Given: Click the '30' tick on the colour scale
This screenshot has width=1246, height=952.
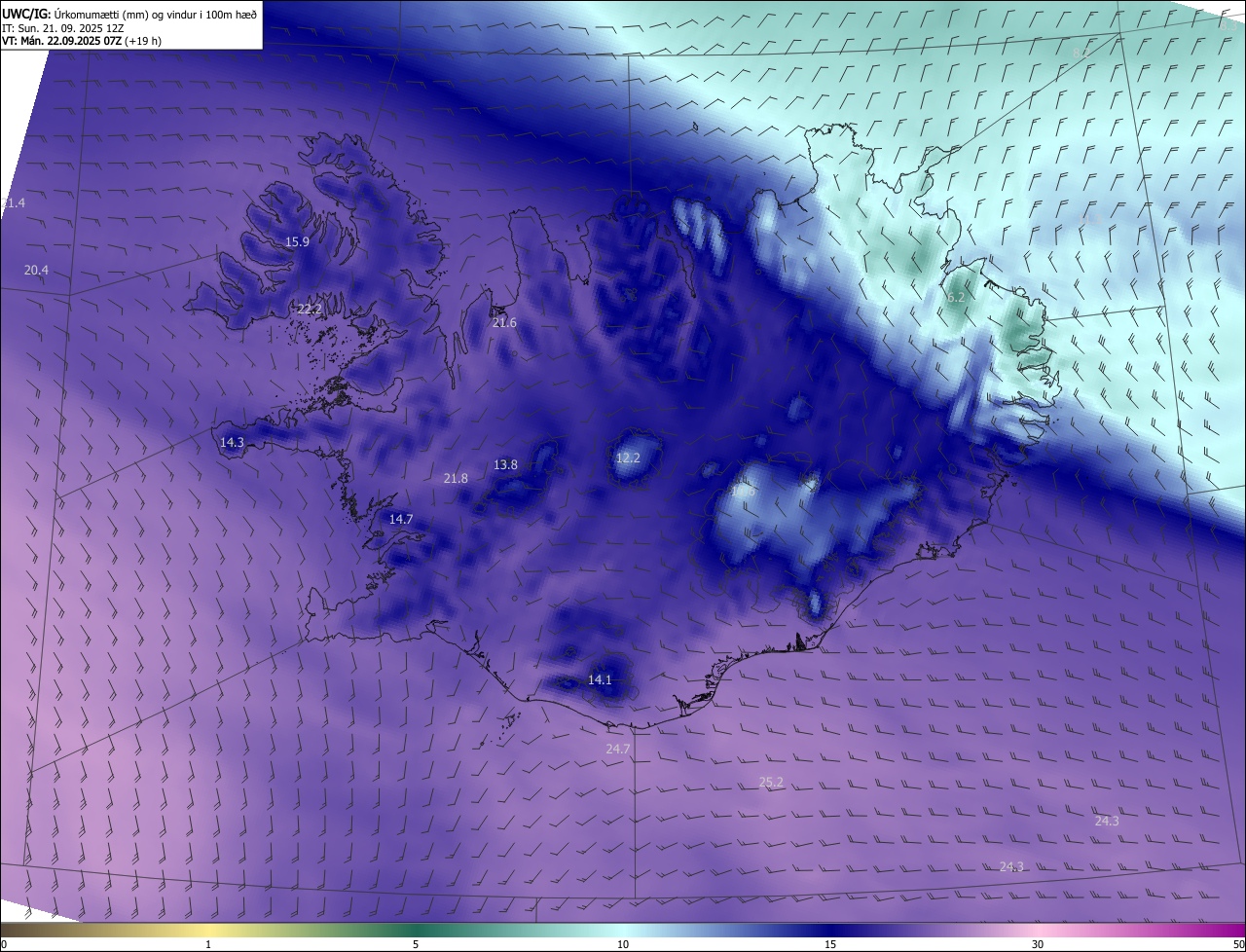Looking at the screenshot, I should [1038, 944].
